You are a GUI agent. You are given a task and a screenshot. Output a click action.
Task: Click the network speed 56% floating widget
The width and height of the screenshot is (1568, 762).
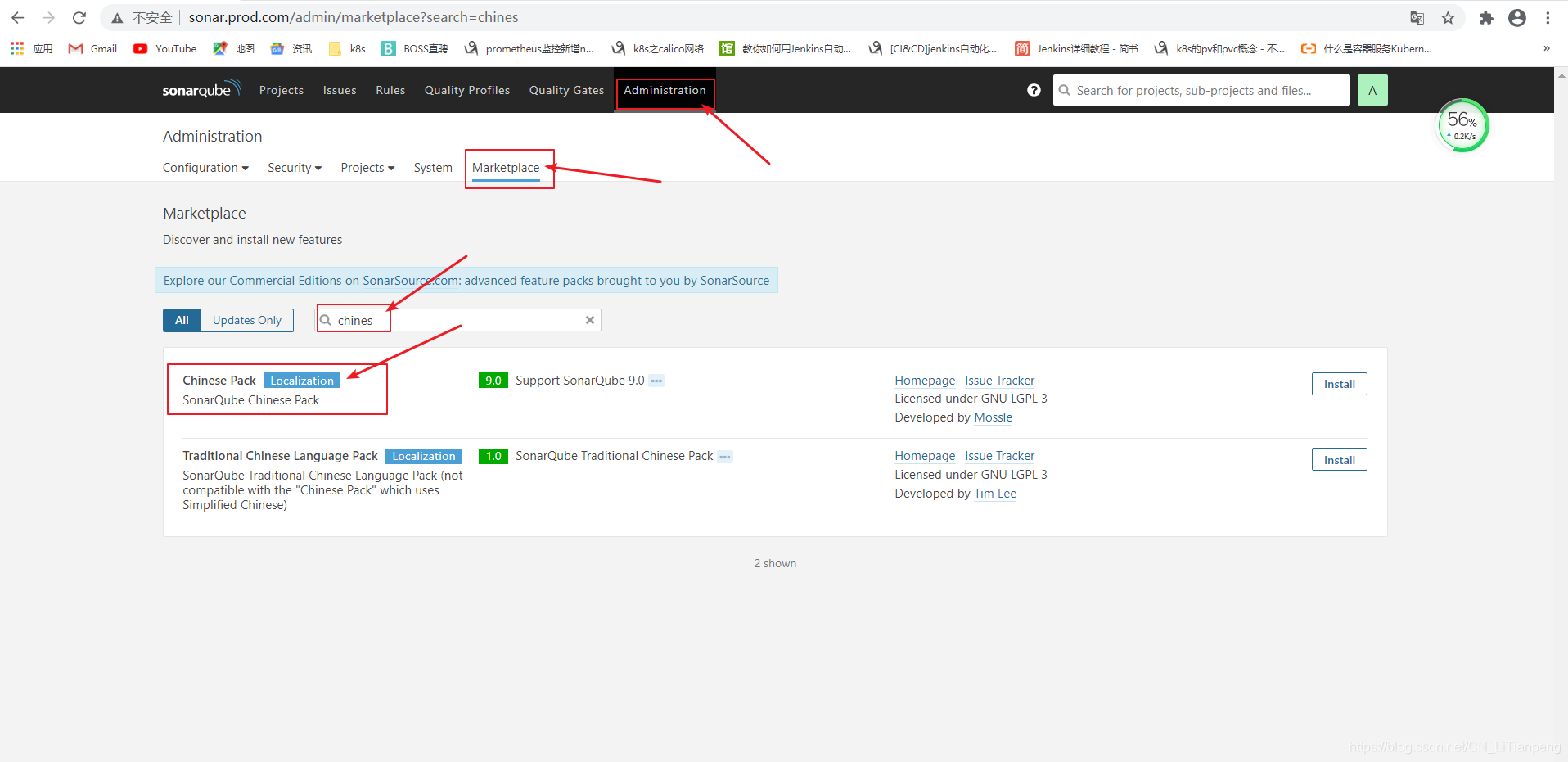click(x=1462, y=125)
